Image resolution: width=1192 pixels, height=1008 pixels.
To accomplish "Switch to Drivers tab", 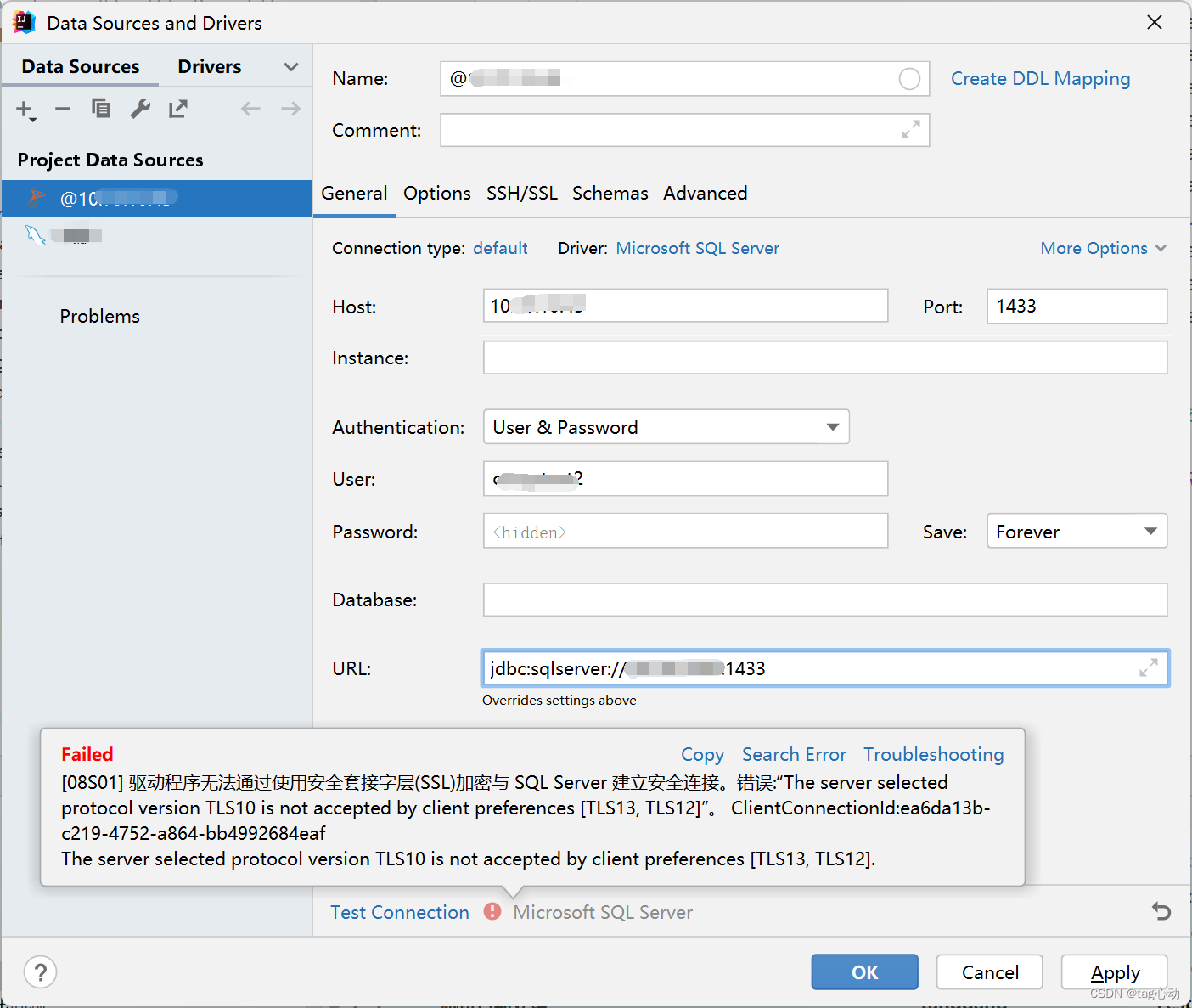I will click(x=210, y=67).
